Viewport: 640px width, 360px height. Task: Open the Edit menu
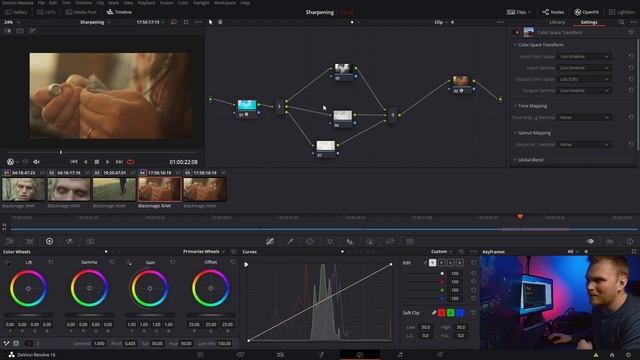coord(53,3)
